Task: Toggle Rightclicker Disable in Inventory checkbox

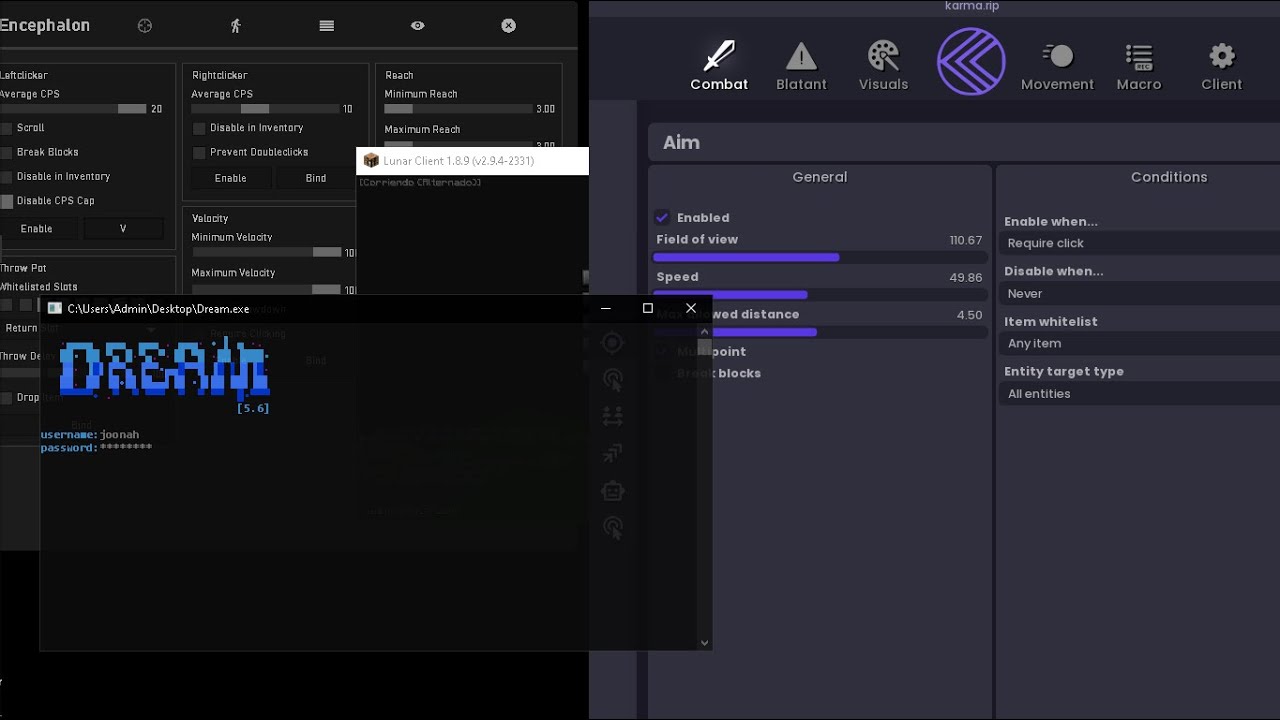Action: (x=199, y=128)
